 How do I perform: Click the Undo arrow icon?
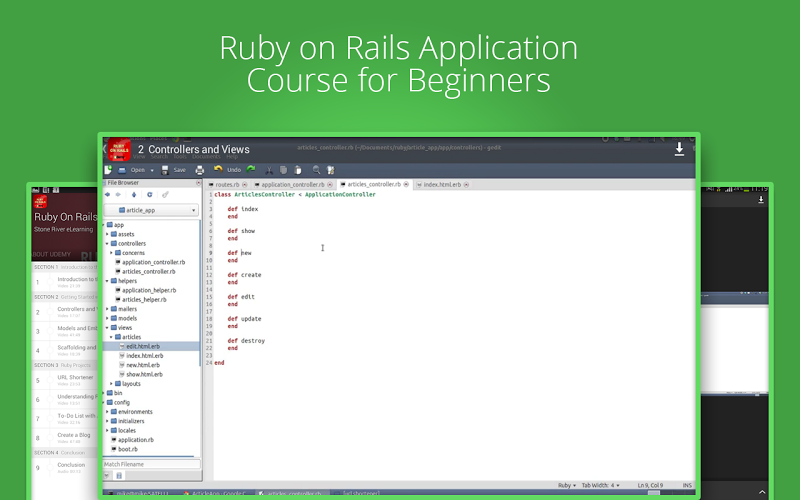[x=218, y=169]
